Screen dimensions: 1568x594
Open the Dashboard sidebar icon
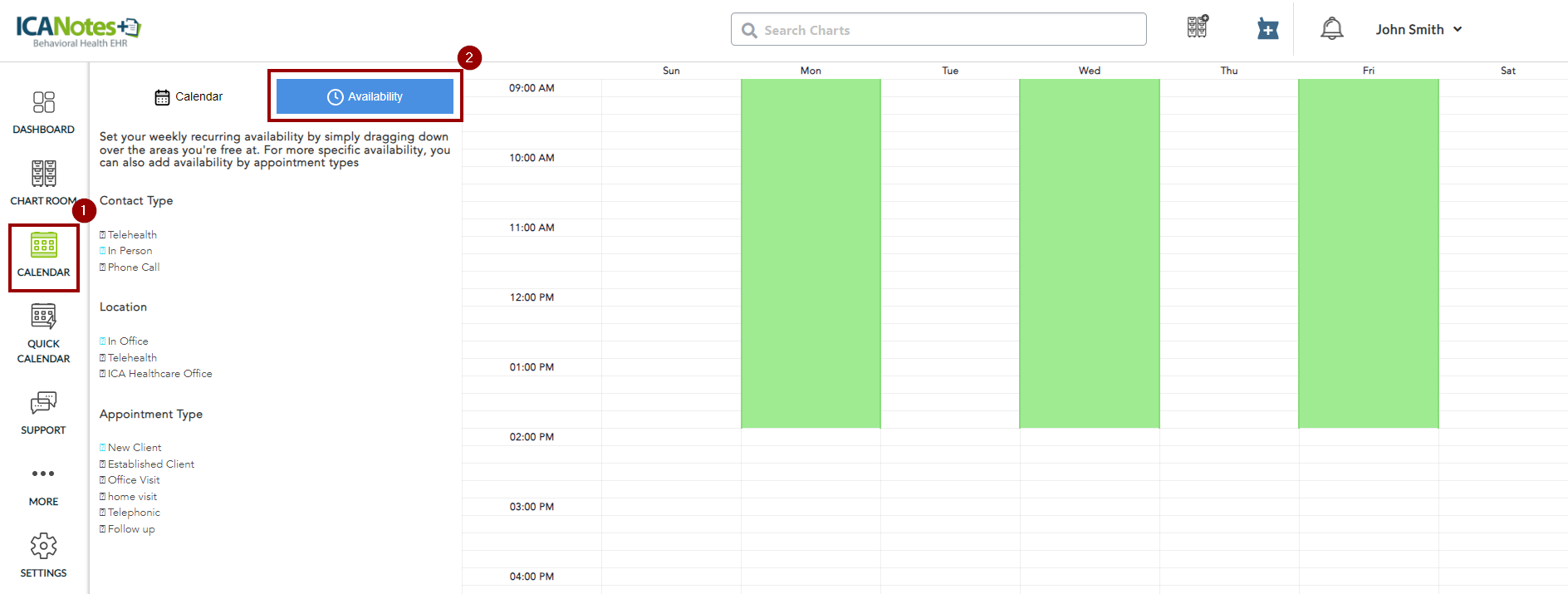pos(43,103)
